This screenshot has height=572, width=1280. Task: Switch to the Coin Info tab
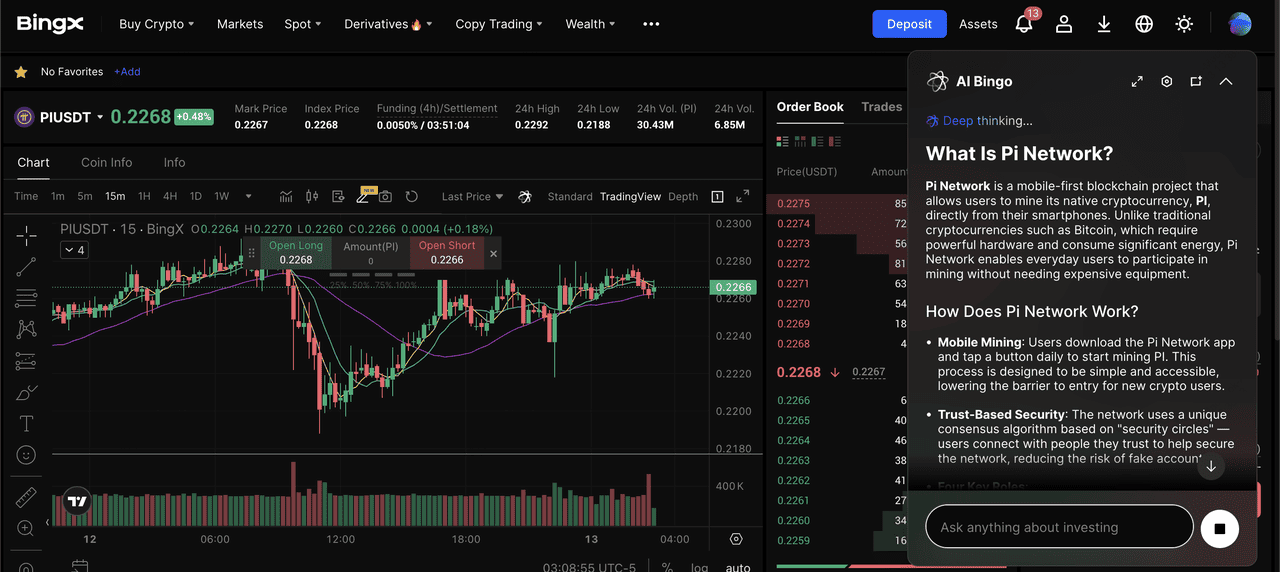(106, 162)
